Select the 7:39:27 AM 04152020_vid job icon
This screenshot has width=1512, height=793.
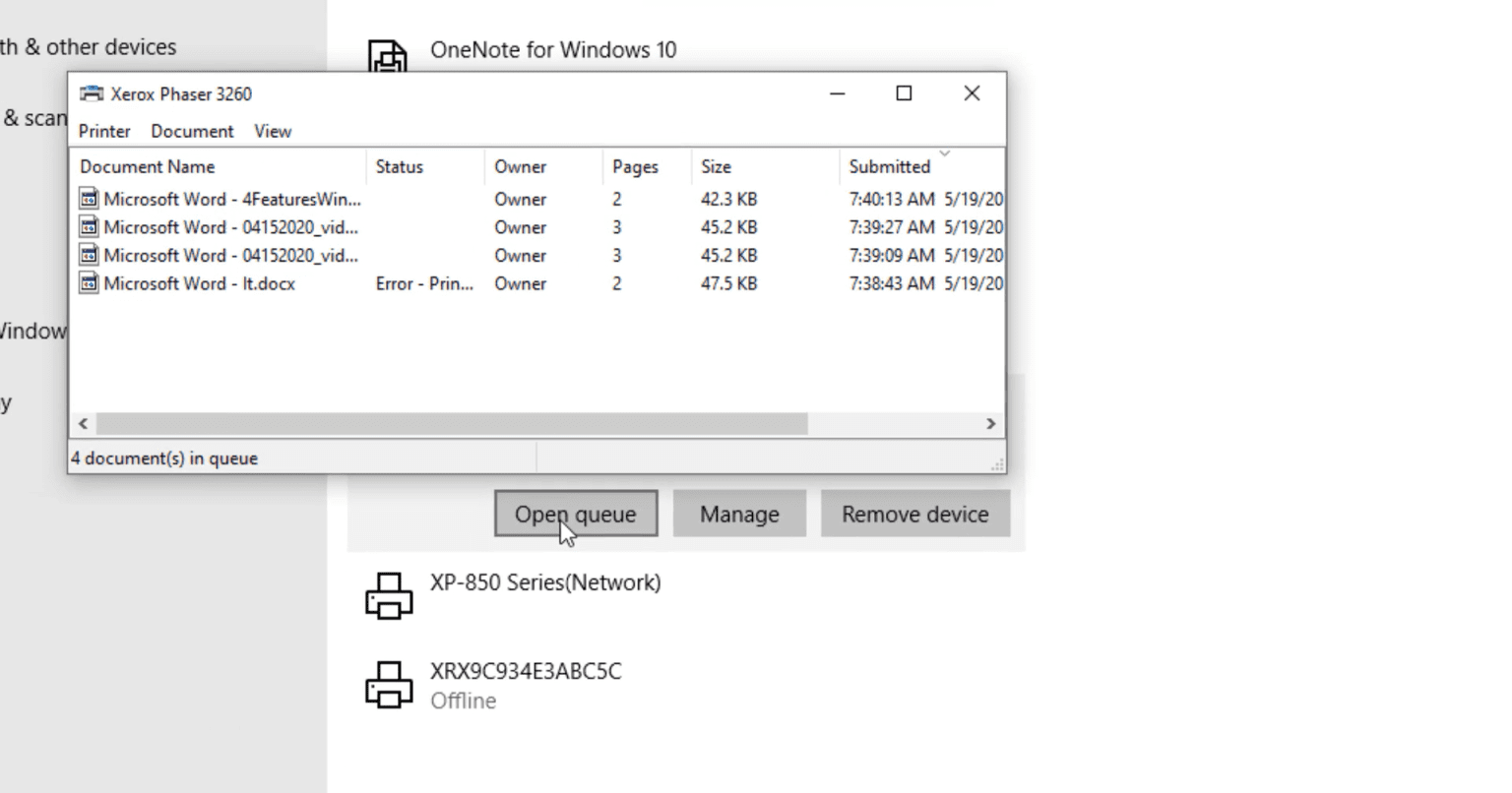tap(89, 227)
